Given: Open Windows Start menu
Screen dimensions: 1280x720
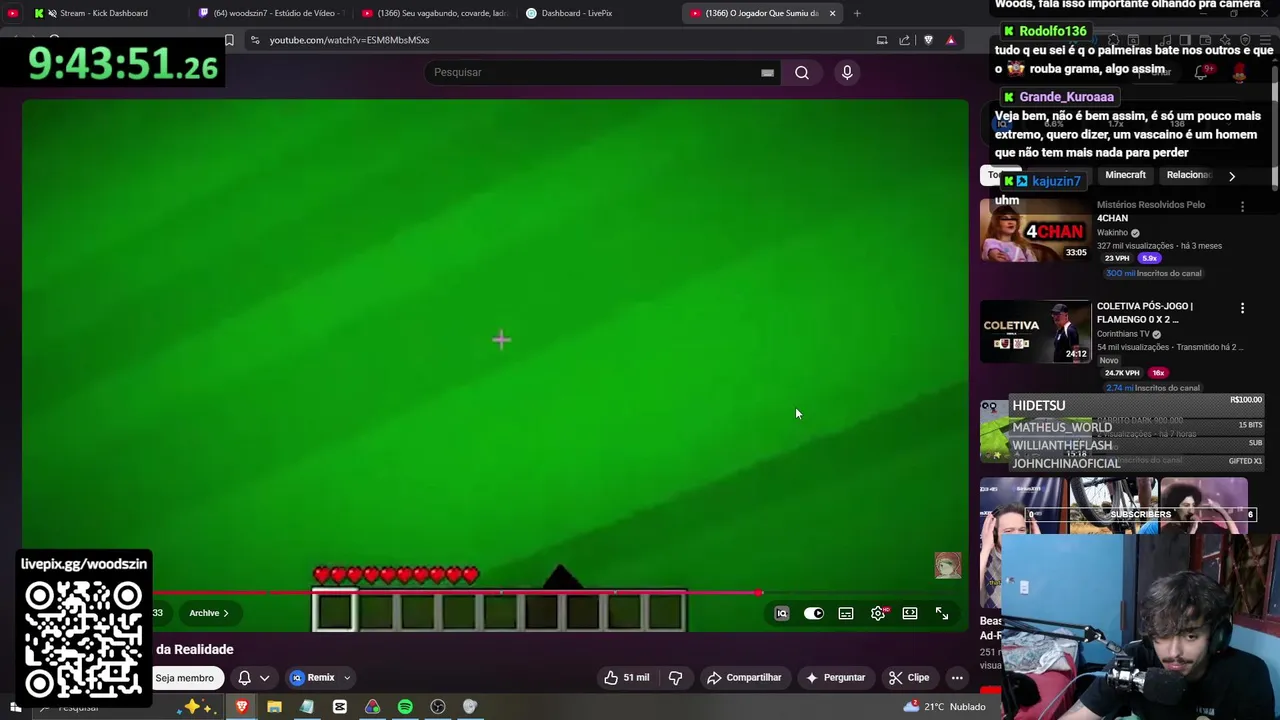Looking at the screenshot, I should (x=15, y=707).
